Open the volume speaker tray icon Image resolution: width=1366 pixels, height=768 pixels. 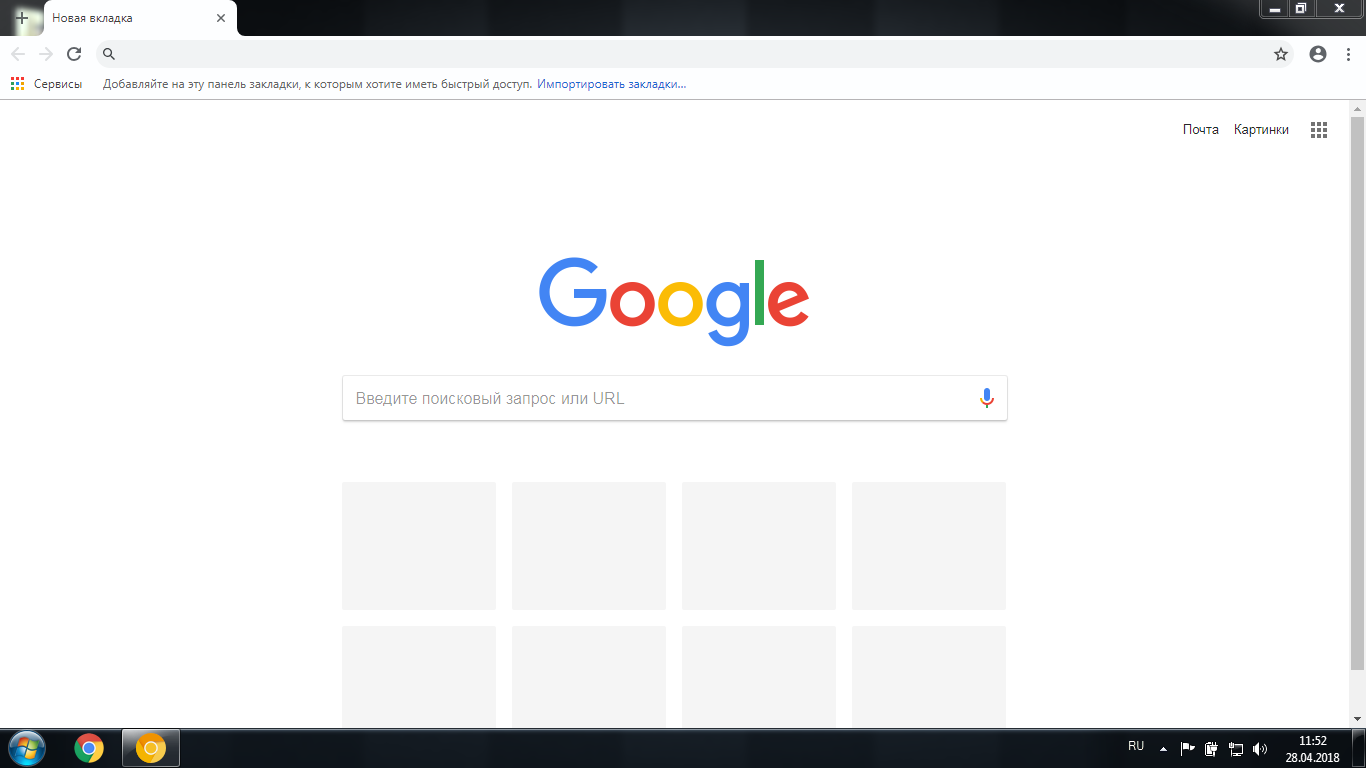[x=1260, y=748]
